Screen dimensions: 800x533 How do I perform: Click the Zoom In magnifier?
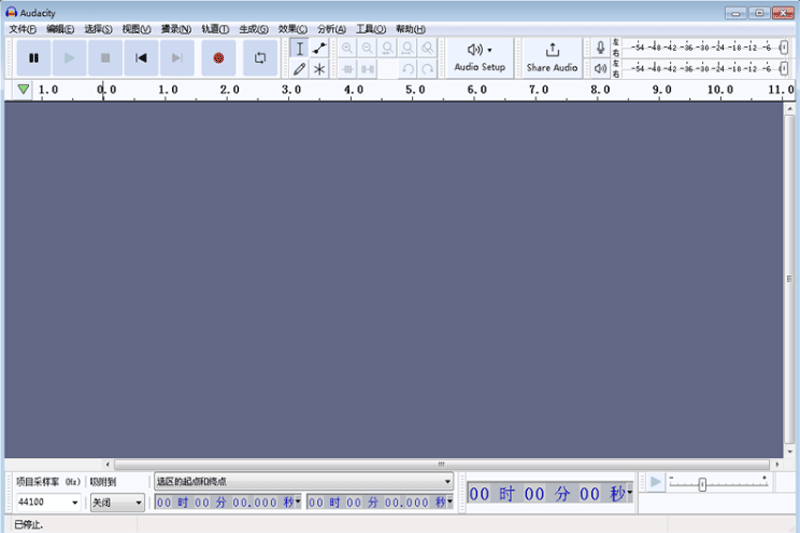tap(347, 48)
